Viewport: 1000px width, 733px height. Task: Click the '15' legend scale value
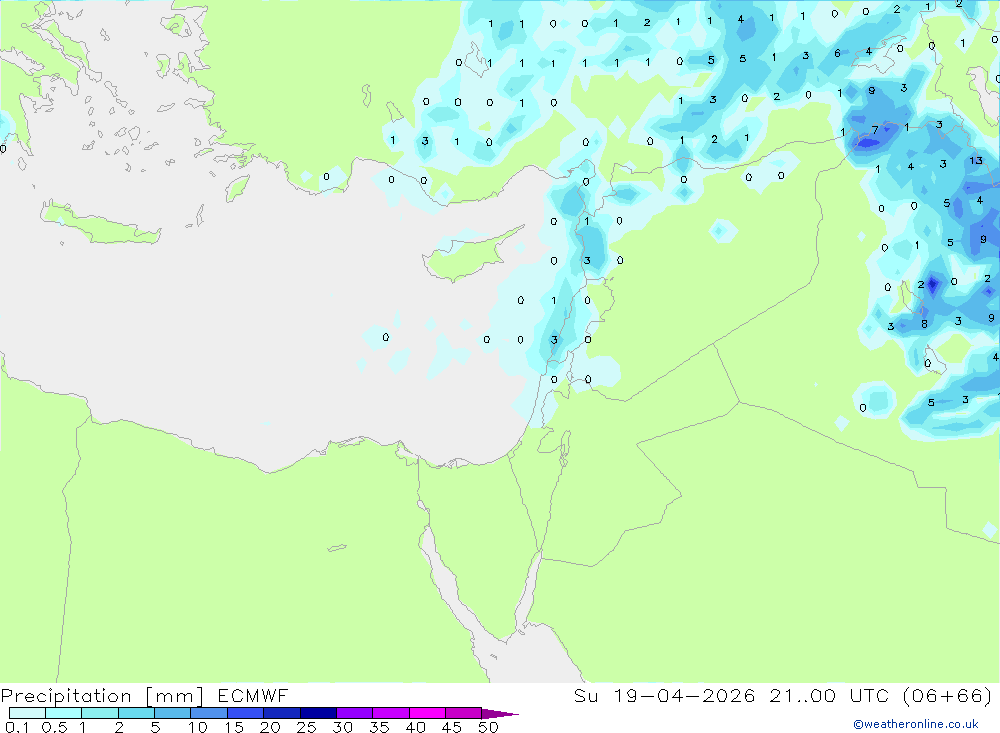(234, 727)
